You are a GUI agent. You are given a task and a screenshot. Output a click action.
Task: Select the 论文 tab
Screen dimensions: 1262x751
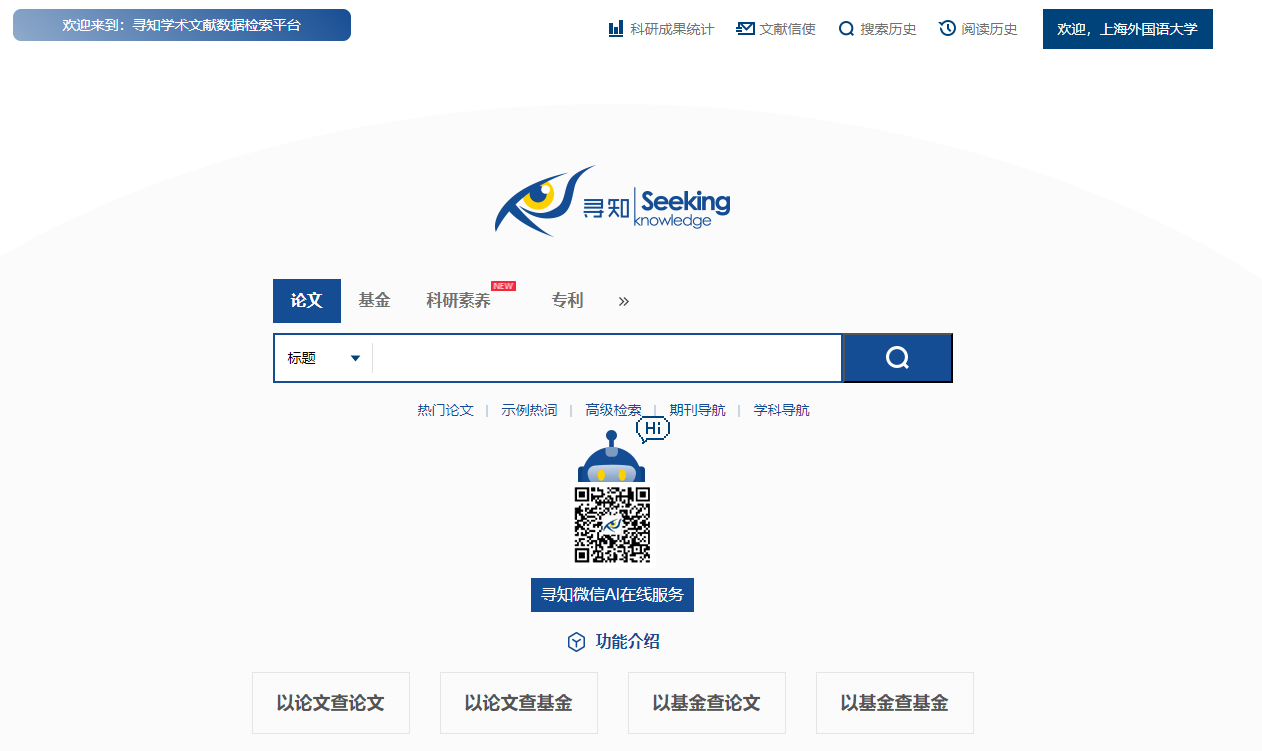307,301
